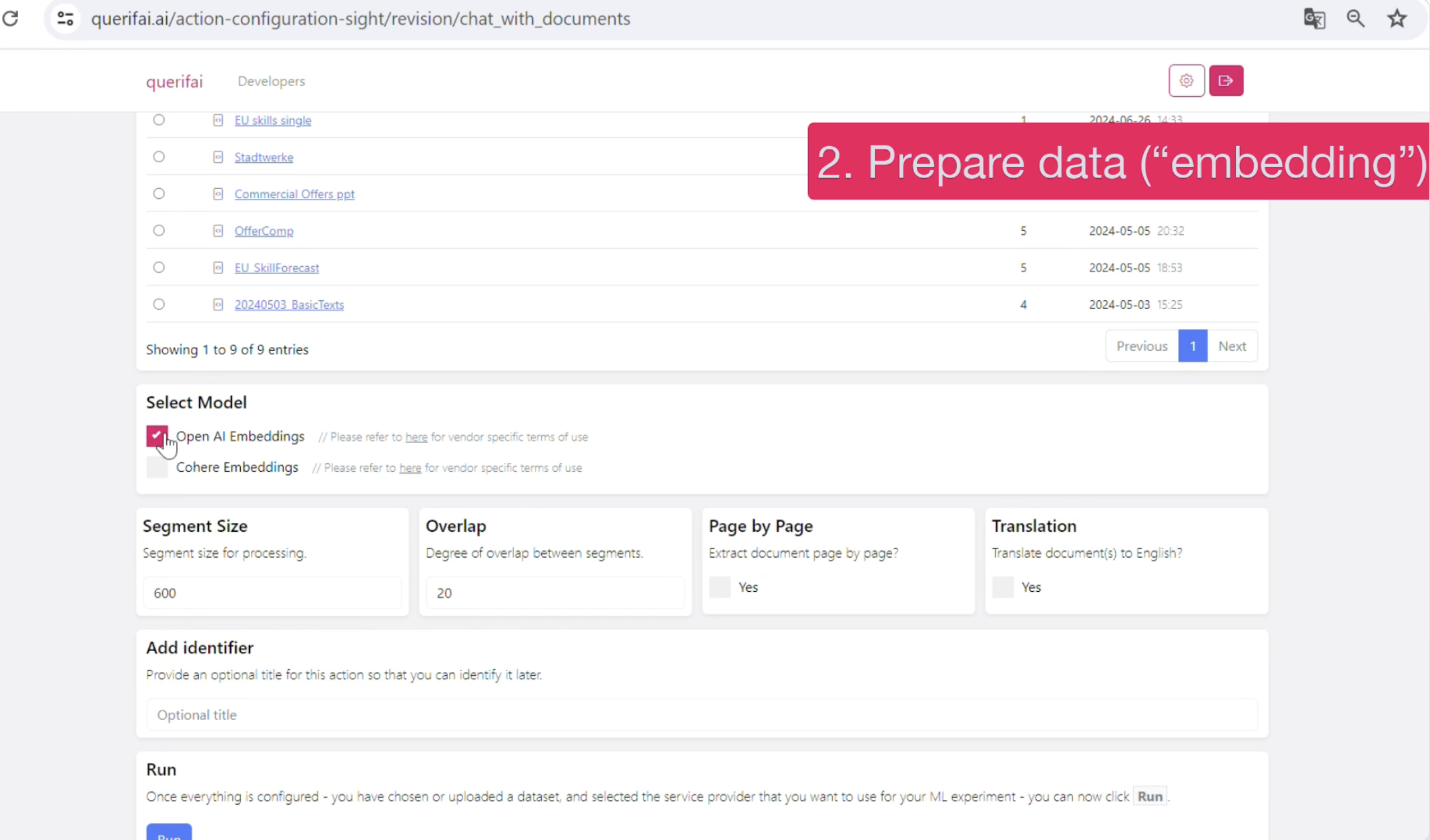
Task: Open the 20240503_BasicTexts dataset link
Action: (x=289, y=304)
